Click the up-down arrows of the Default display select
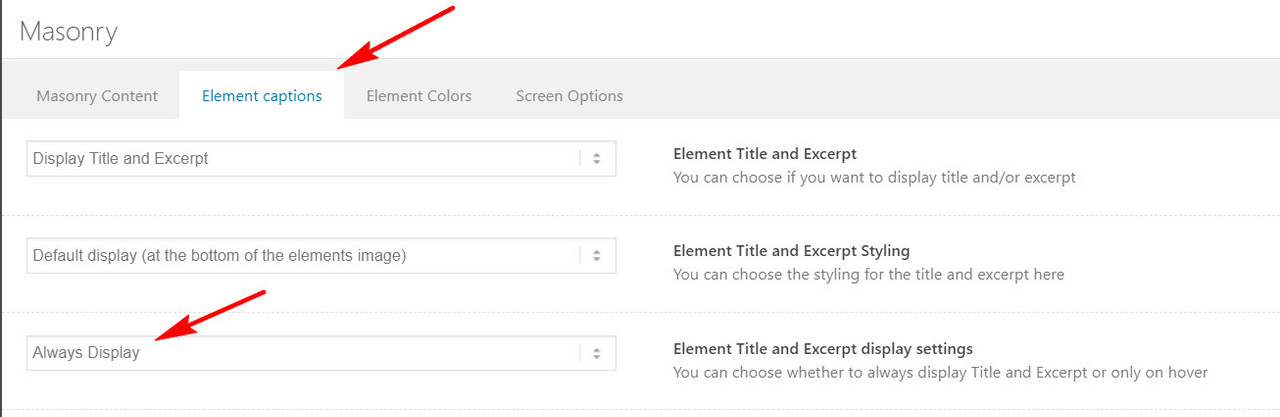 tap(596, 255)
